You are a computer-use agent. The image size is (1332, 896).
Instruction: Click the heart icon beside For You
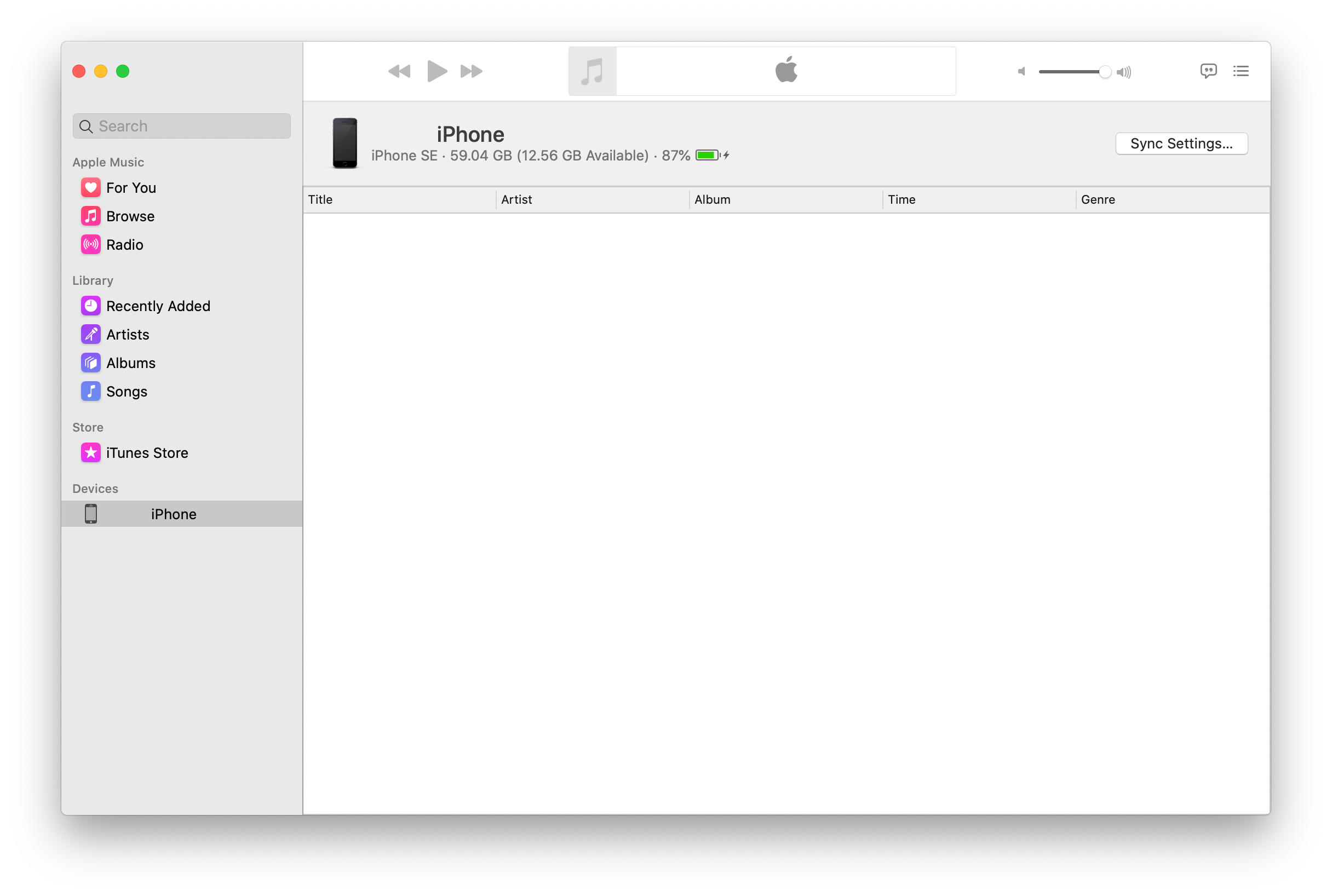pyautogui.click(x=91, y=188)
